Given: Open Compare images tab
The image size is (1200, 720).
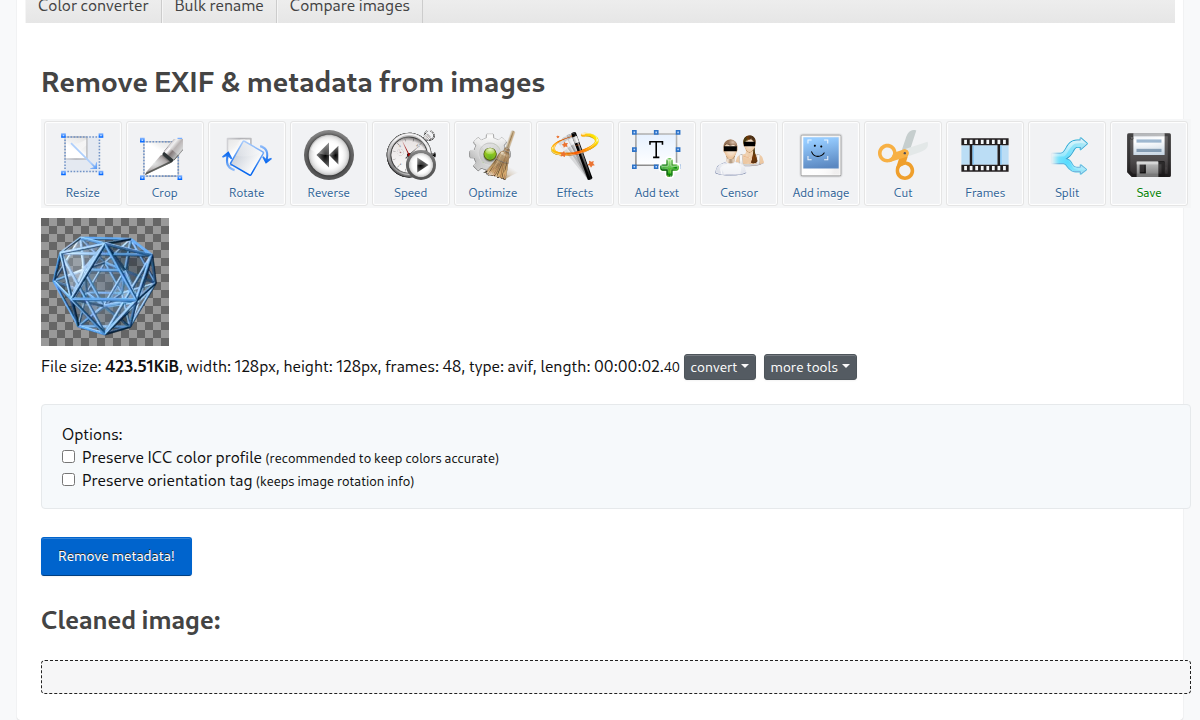Looking at the screenshot, I should click(350, 8).
